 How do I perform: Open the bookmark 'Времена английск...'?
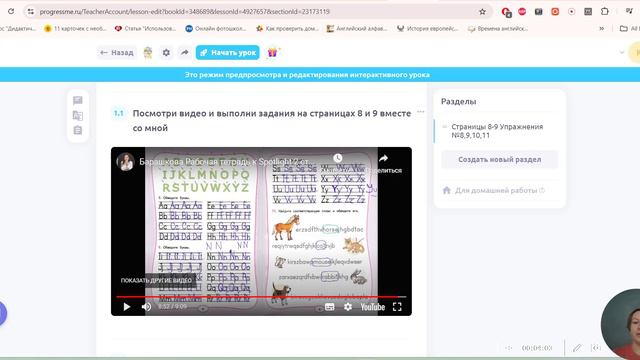pos(498,29)
